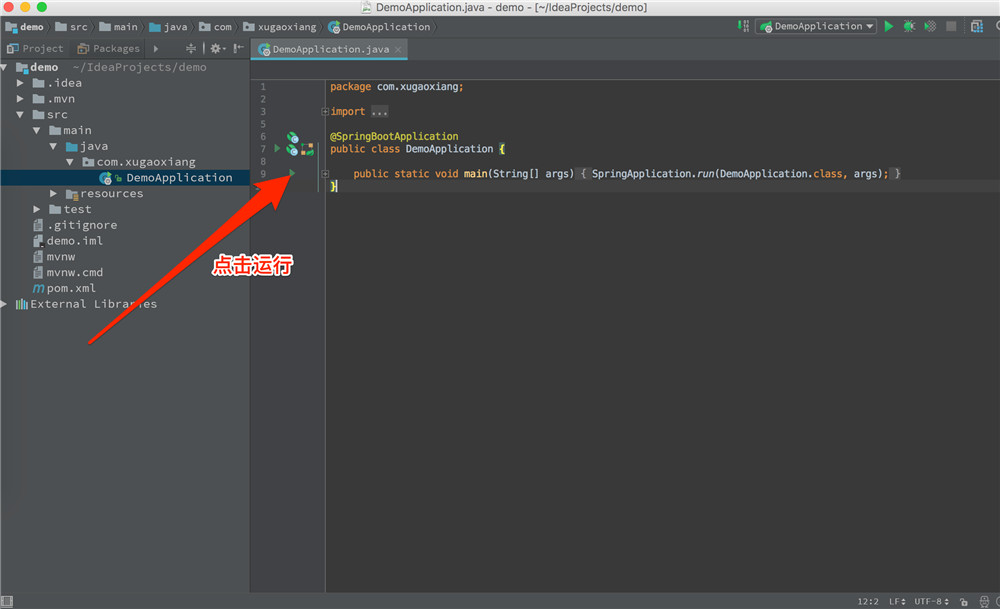Run with coverage icon in toolbar
Image resolution: width=1000 pixels, height=609 pixels.
point(930,26)
